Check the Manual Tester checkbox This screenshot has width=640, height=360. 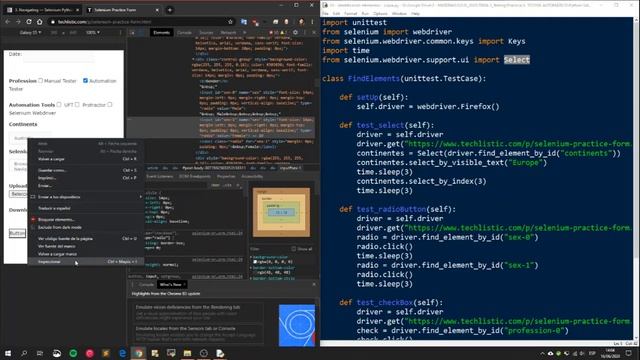click(x=40, y=80)
